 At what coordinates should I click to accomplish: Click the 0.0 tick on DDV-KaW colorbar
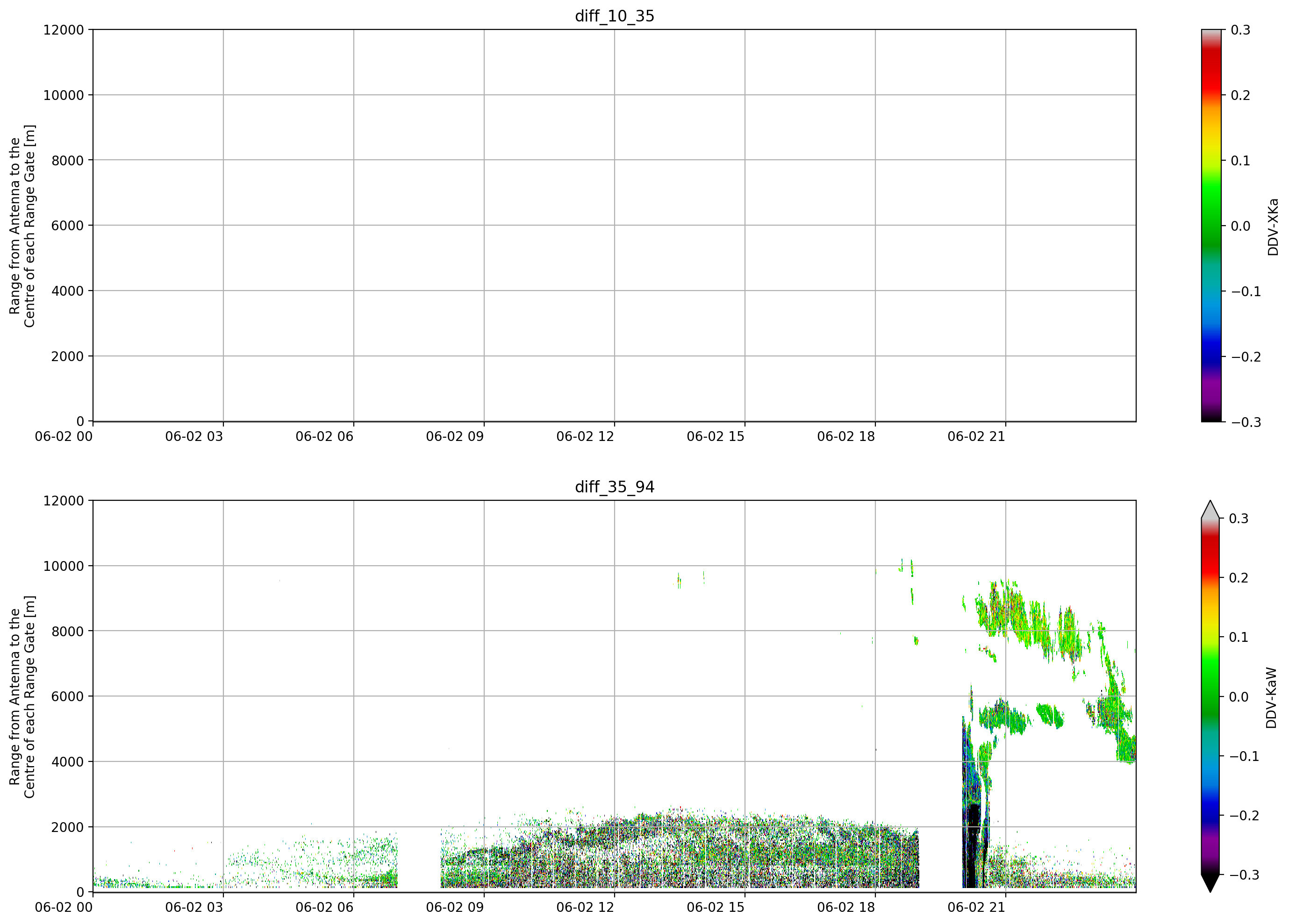click(x=1239, y=697)
